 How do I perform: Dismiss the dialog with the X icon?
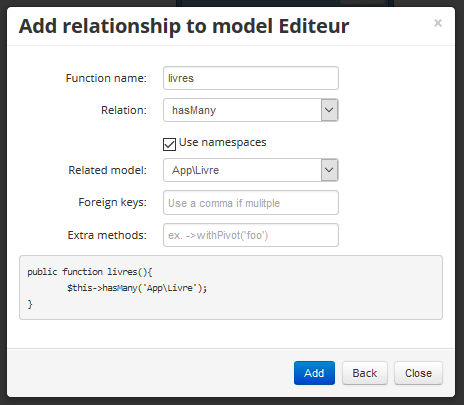(x=438, y=23)
